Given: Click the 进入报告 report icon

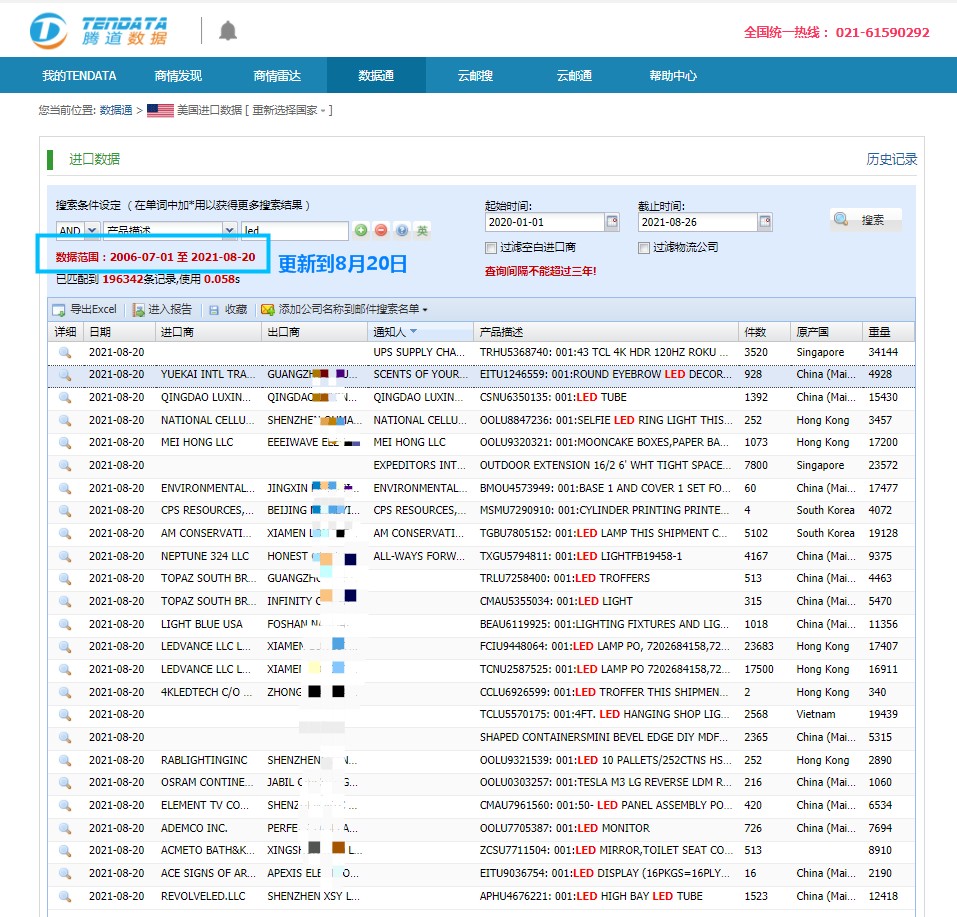Looking at the screenshot, I should pyautogui.click(x=139, y=310).
